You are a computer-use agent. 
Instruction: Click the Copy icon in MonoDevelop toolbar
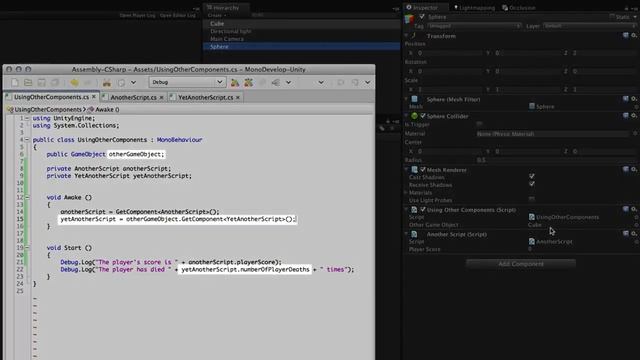[121, 82]
